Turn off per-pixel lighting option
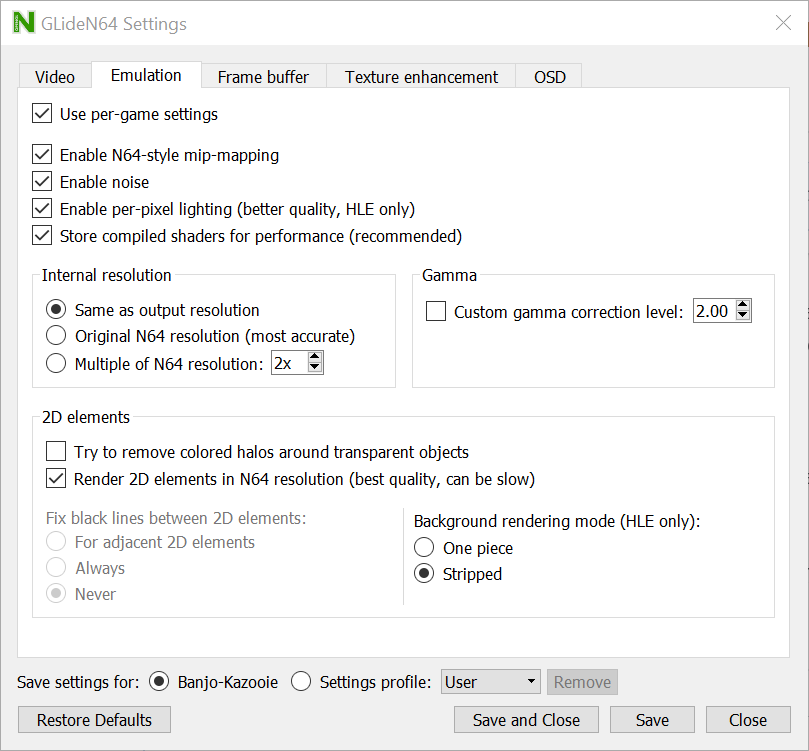Screen dimensions: 809x751 point(41,209)
